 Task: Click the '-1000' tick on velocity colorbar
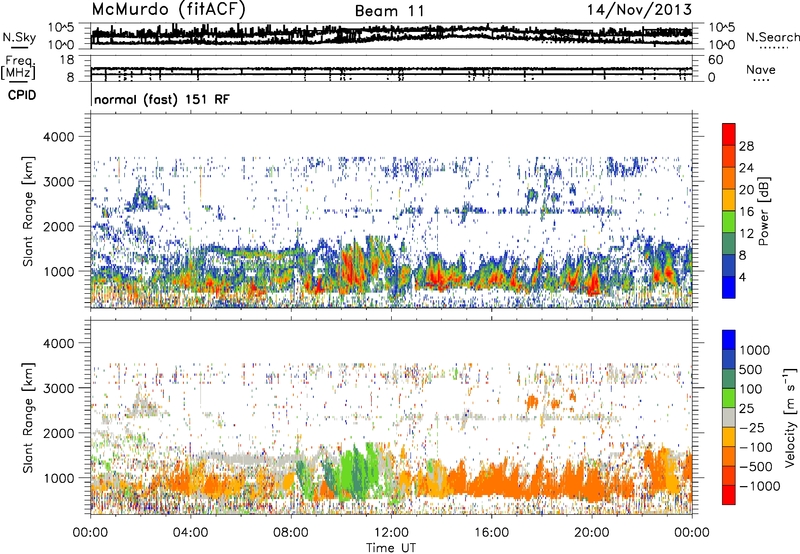pyautogui.click(x=760, y=486)
